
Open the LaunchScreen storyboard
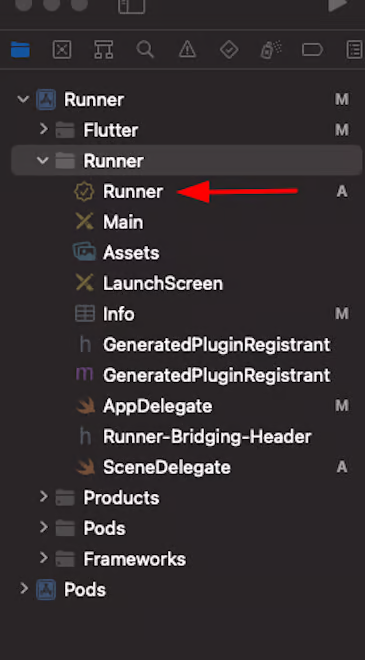[x=163, y=283]
